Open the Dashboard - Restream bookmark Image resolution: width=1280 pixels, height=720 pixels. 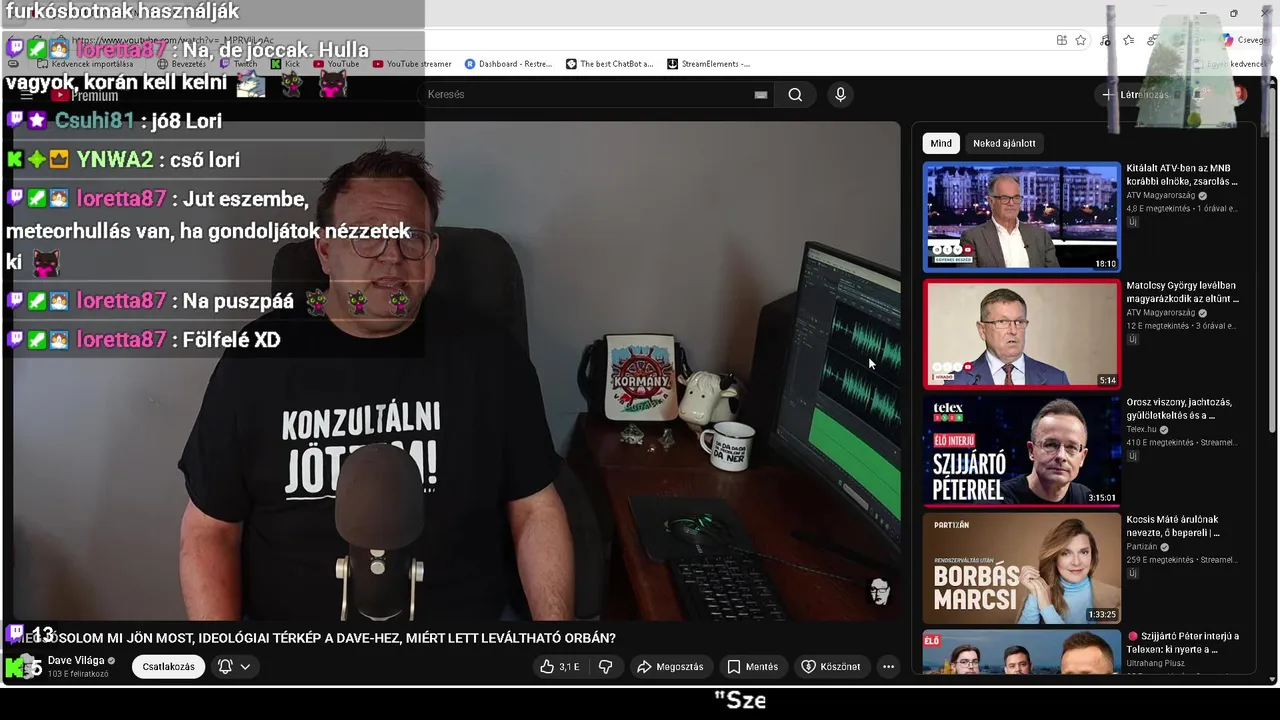(508, 64)
